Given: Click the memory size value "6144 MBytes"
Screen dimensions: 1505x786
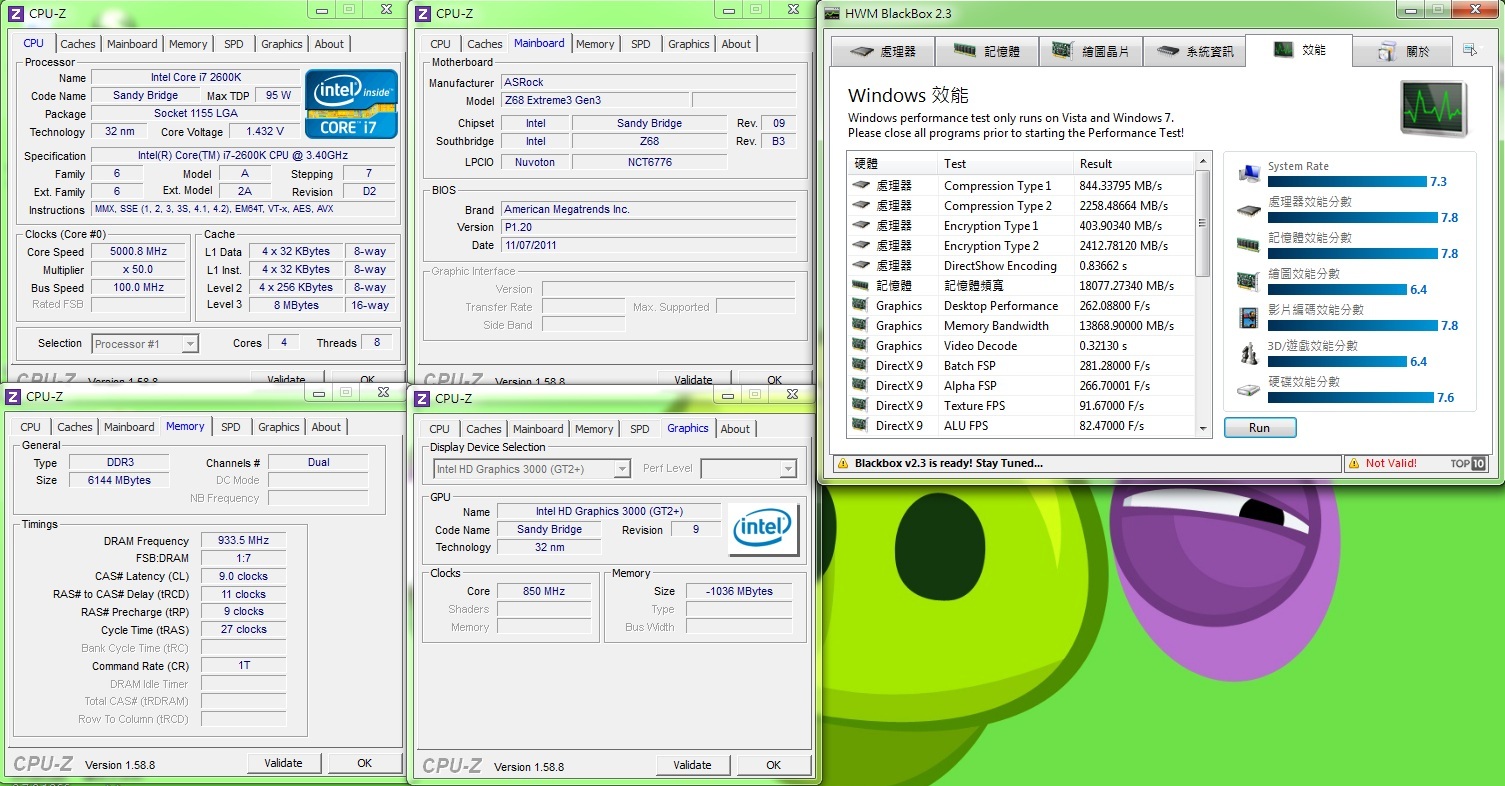Looking at the screenshot, I should (x=119, y=480).
